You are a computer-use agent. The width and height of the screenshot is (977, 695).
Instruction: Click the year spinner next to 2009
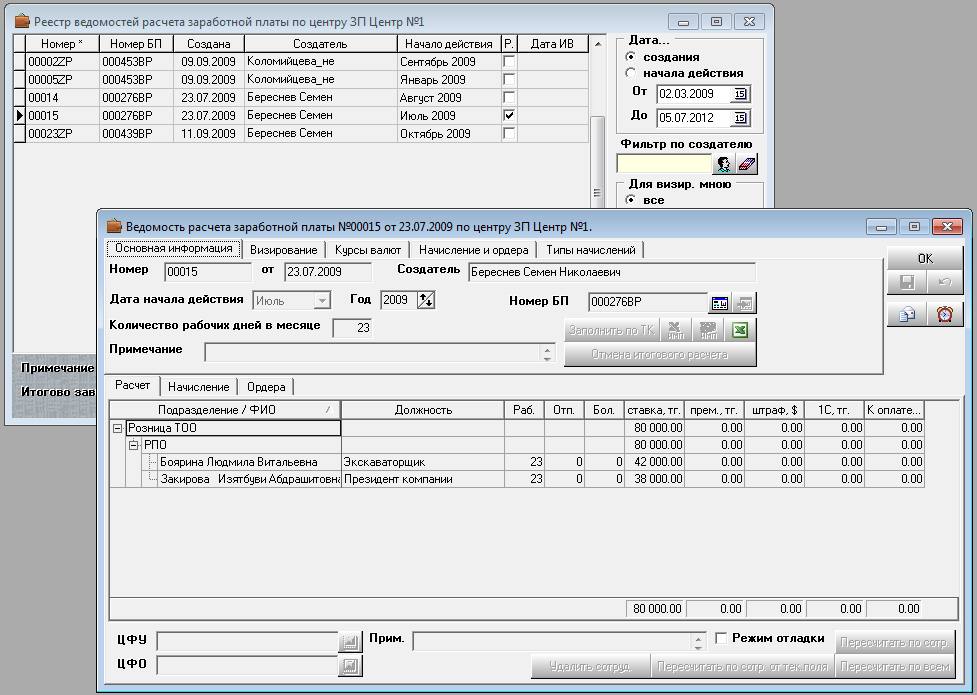426,300
